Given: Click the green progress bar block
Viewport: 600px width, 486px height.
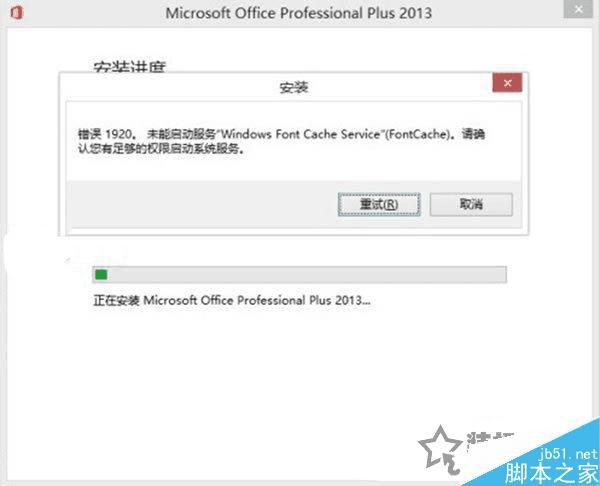Looking at the screenshot, I should [x=101, y=274].
